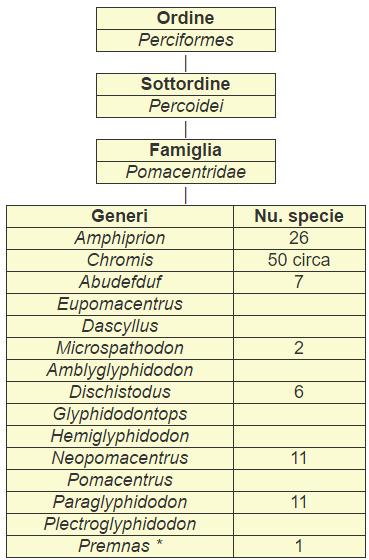Screen dimensions: 369x560
Task: Click the Glyphidodontops genus entry
Action: click(x=120, y=414)
